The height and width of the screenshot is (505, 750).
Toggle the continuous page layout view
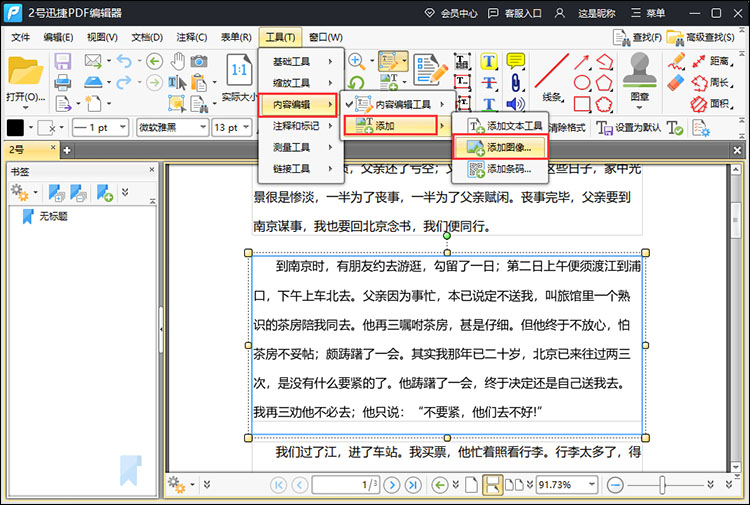tap(492, 485)
